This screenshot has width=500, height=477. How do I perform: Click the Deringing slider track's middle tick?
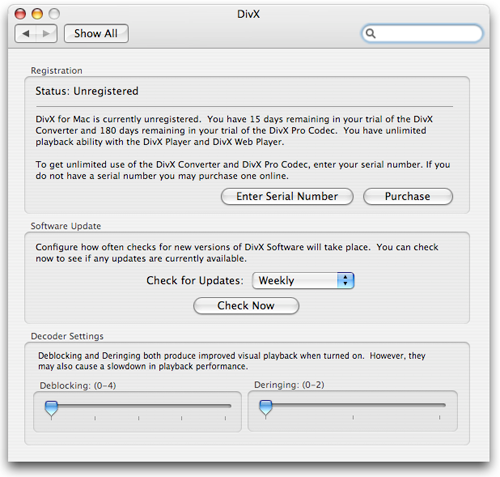(353, 417)
